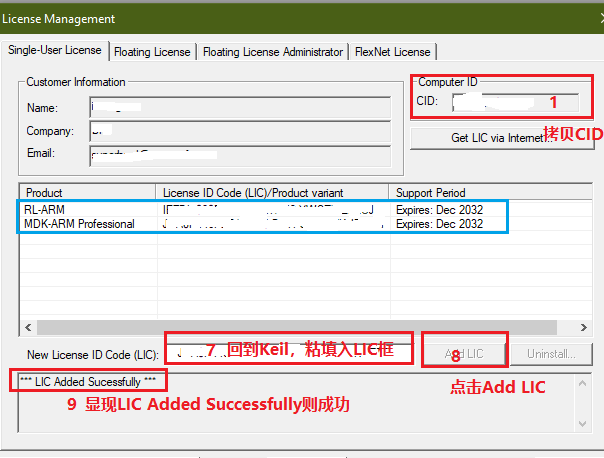Click the Company input field

pos(240,131)
